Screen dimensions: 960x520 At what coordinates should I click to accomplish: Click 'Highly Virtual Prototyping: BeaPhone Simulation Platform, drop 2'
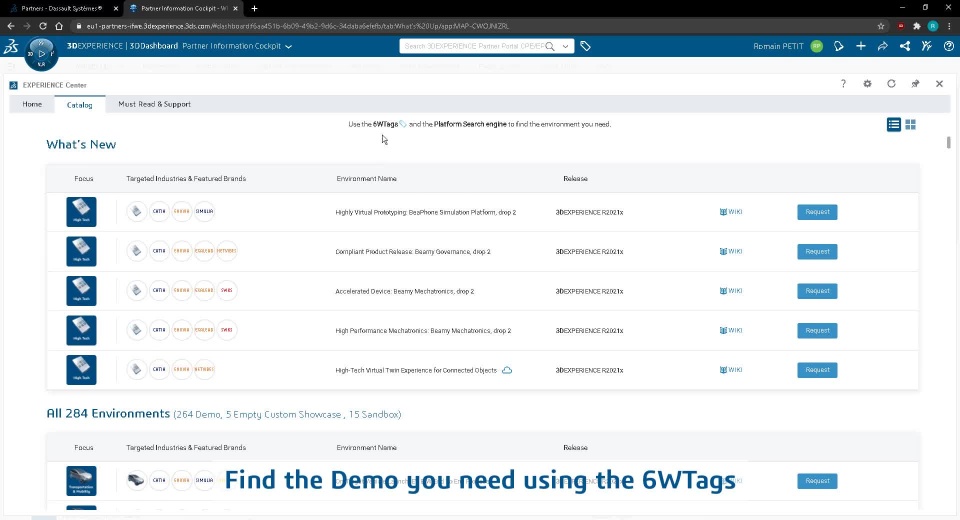pyautogui.click(x=426, y=213)
